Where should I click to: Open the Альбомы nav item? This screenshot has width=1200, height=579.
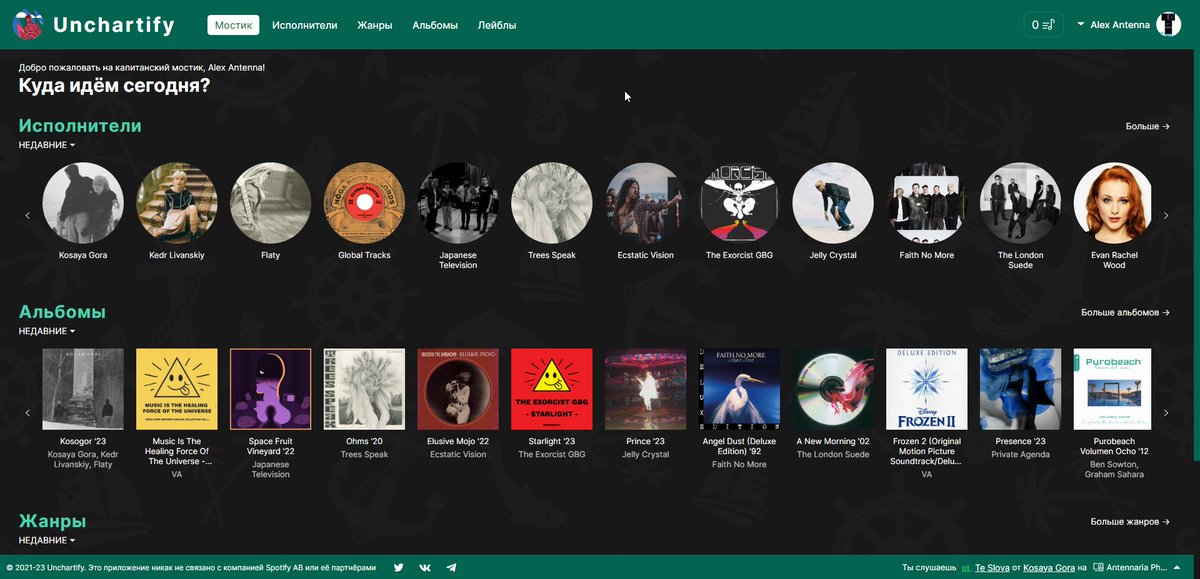point(435,25)
